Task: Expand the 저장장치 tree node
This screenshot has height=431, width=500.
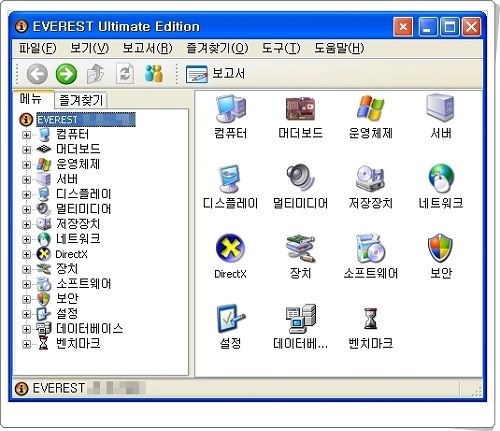Action: click(26, 225)
